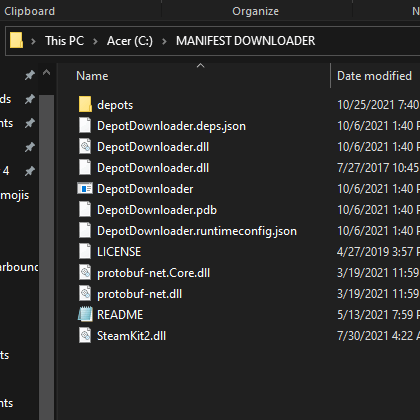Click the DepotDownloader application icon
This screenshot has height=420, width=420.
point(85,189)
